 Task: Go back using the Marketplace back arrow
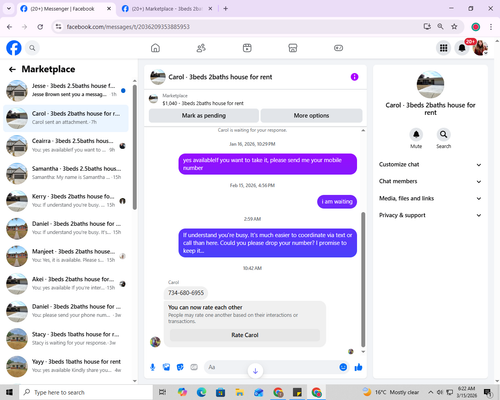pyautogui.click(x=12, y=69)
